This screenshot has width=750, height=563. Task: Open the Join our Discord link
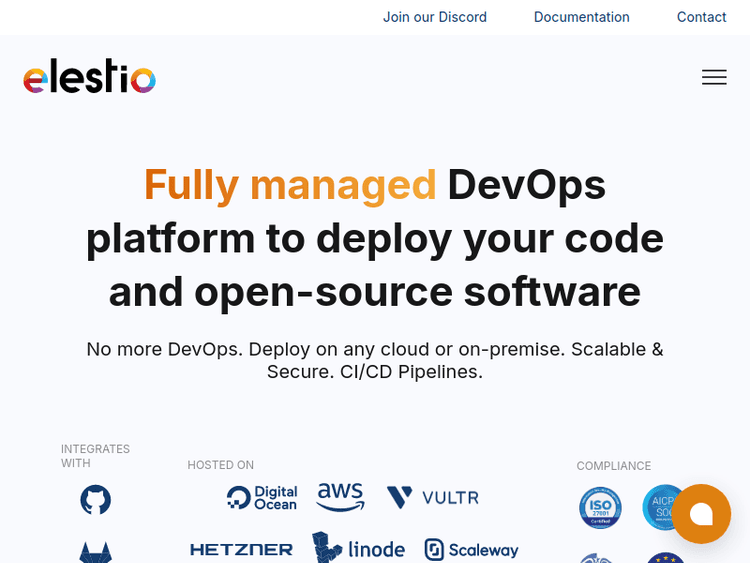(434, 17)
